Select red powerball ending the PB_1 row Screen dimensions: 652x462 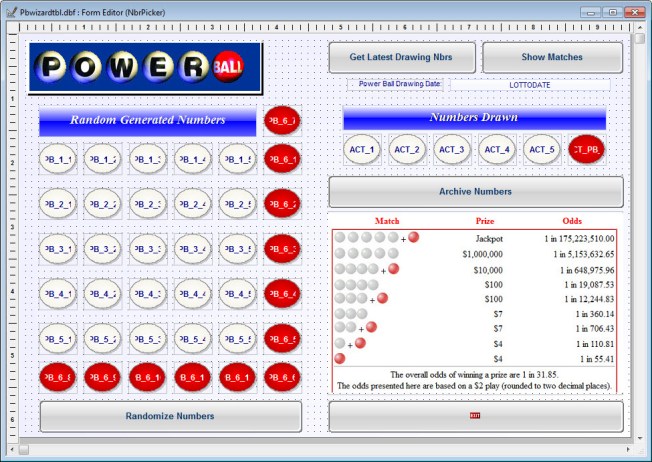tap(282, 159)
